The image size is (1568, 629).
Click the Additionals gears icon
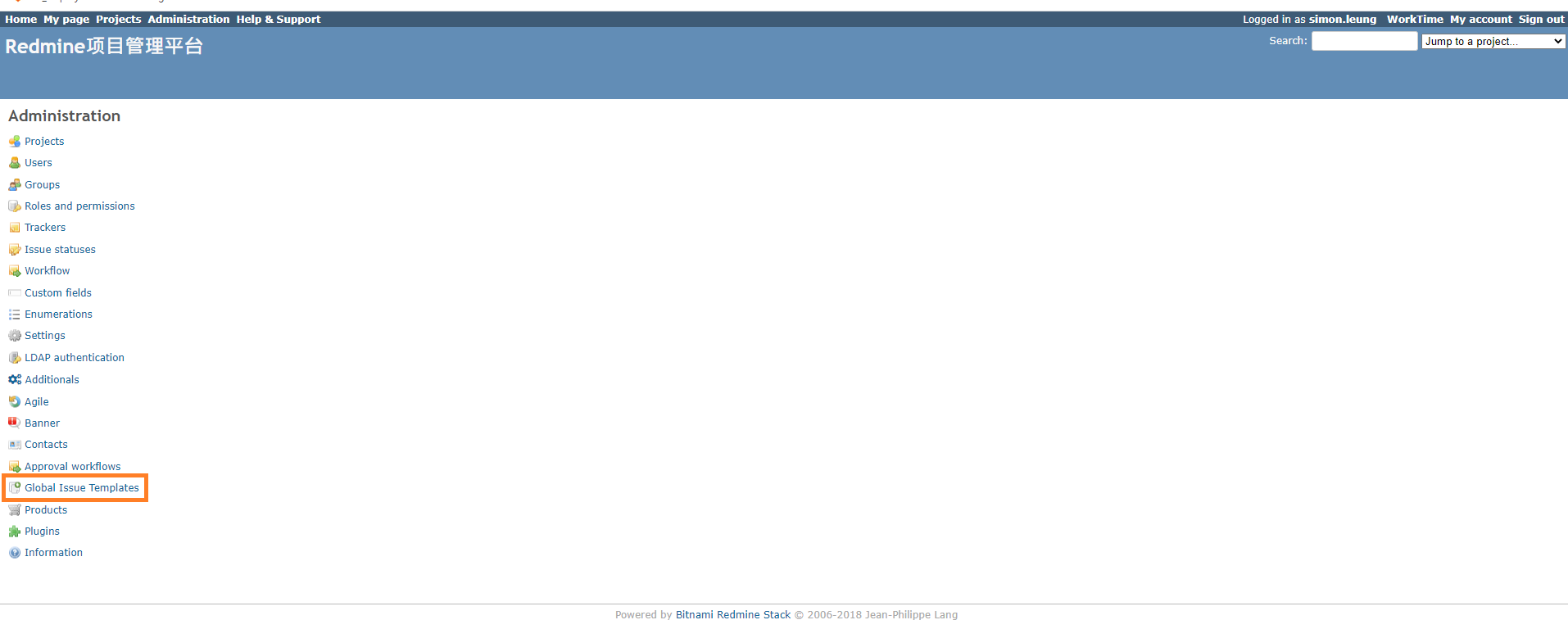pos(15,380)
